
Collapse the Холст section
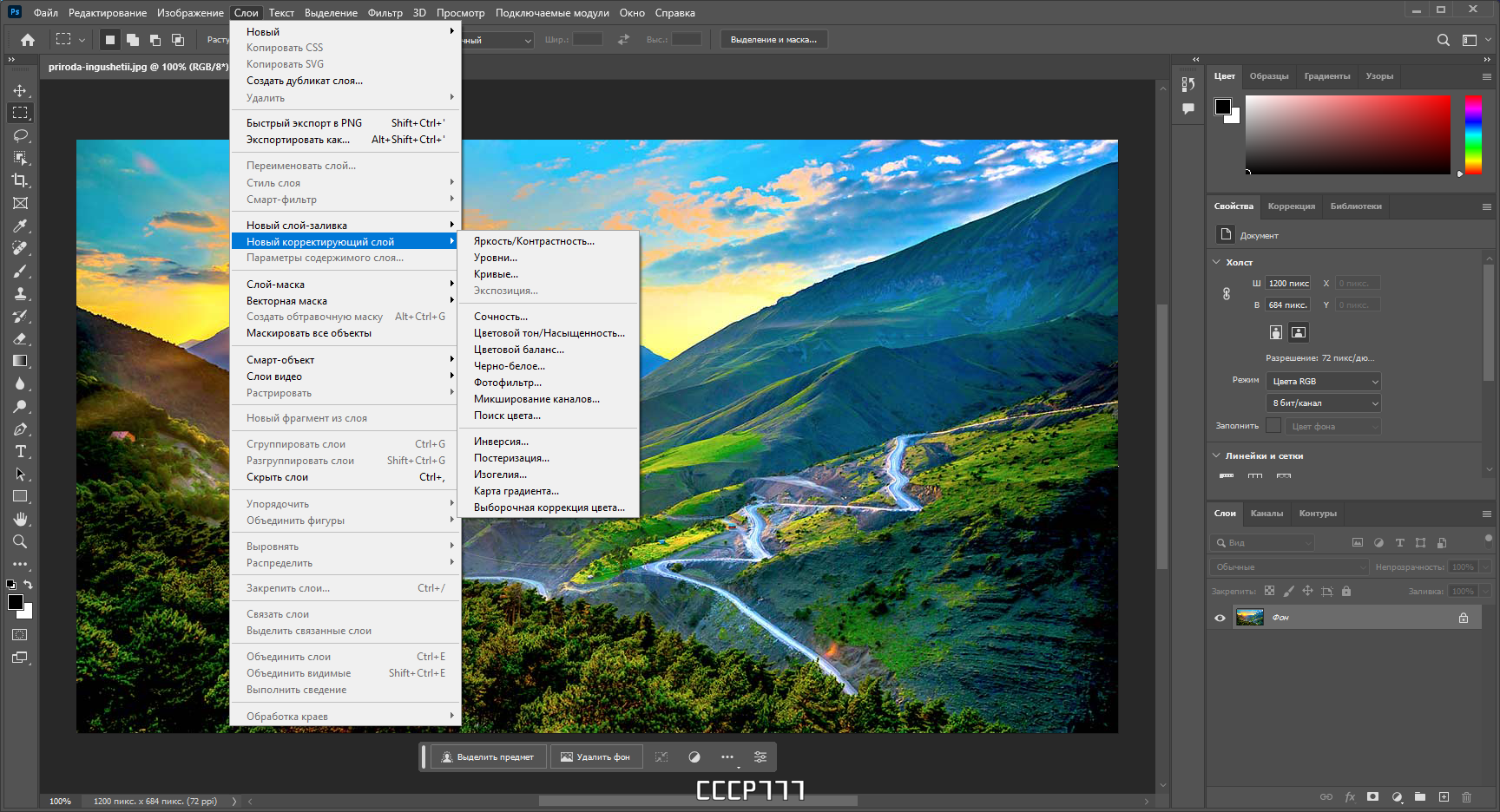[x=1216, y=262]
